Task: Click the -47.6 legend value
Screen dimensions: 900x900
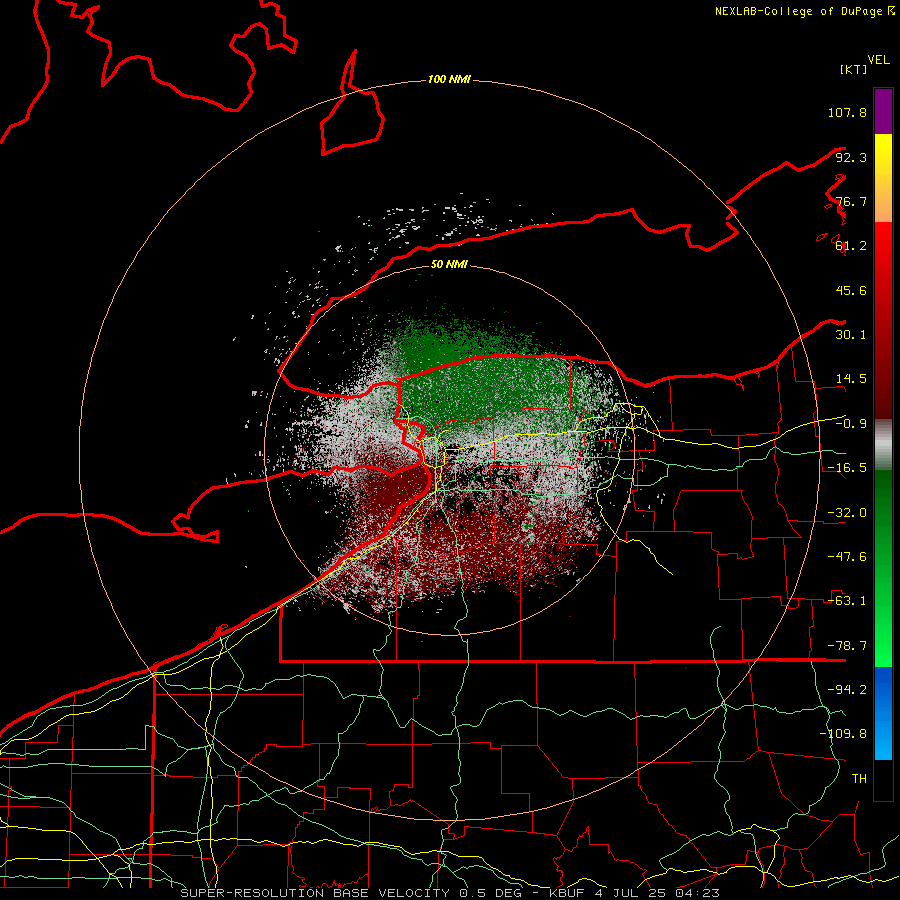Action: pyautogui.click(x=847, y=557)
